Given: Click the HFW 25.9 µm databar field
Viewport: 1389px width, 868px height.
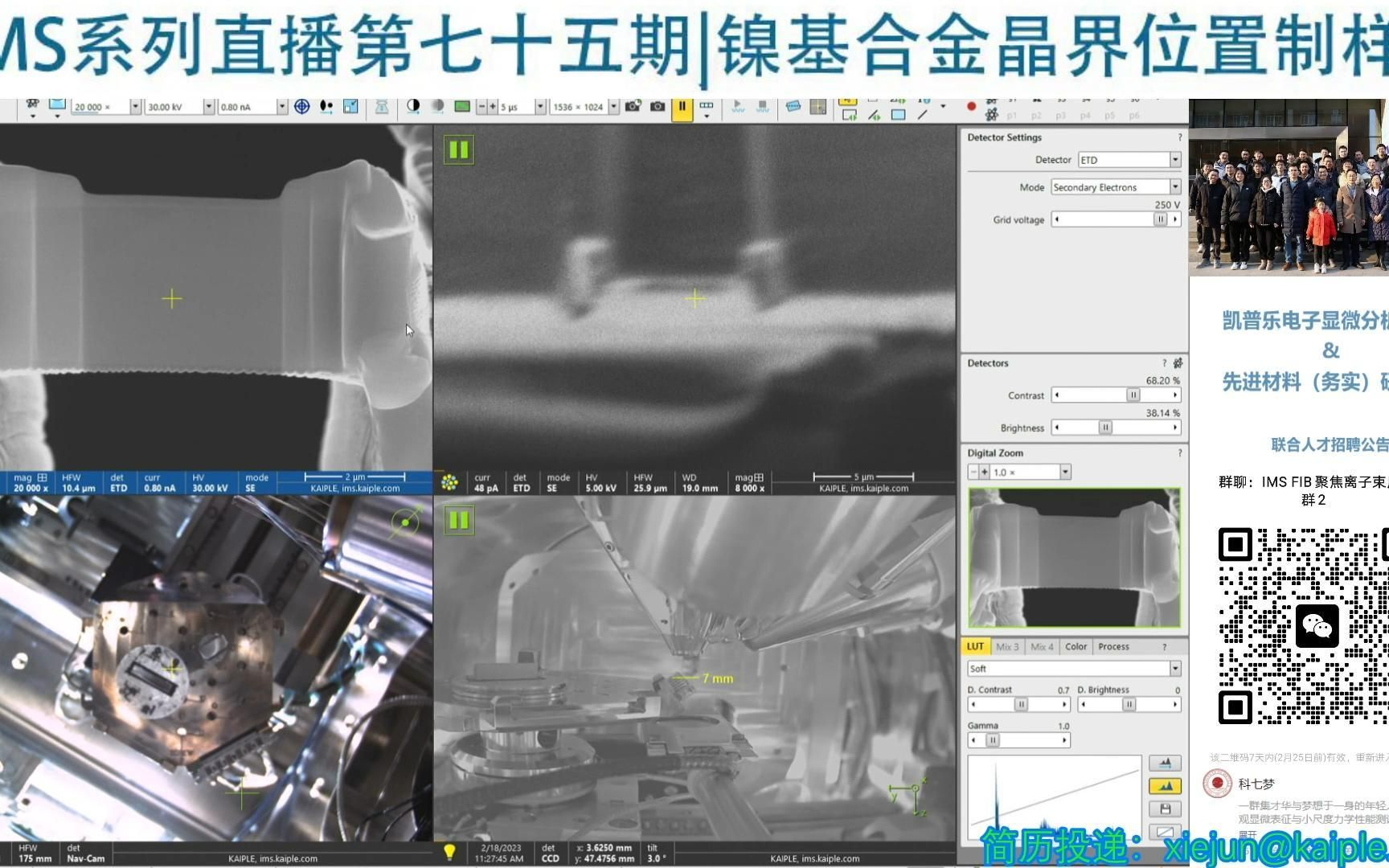Looking at the screenshot, I should point(649,483).
